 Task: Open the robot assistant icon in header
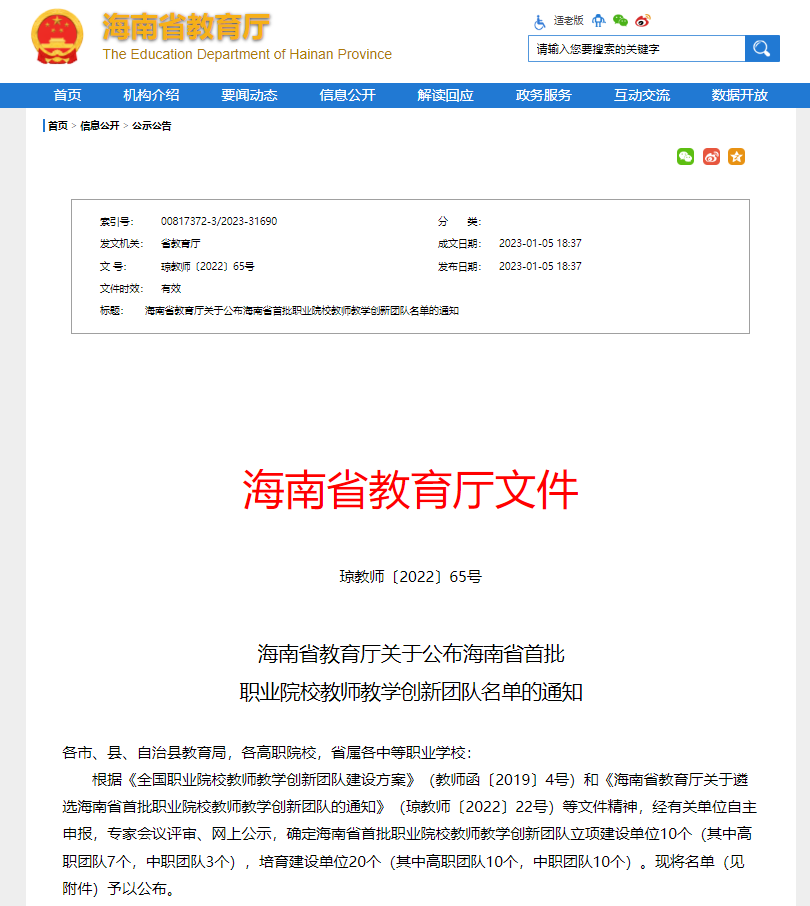click(x=599, y=21)
